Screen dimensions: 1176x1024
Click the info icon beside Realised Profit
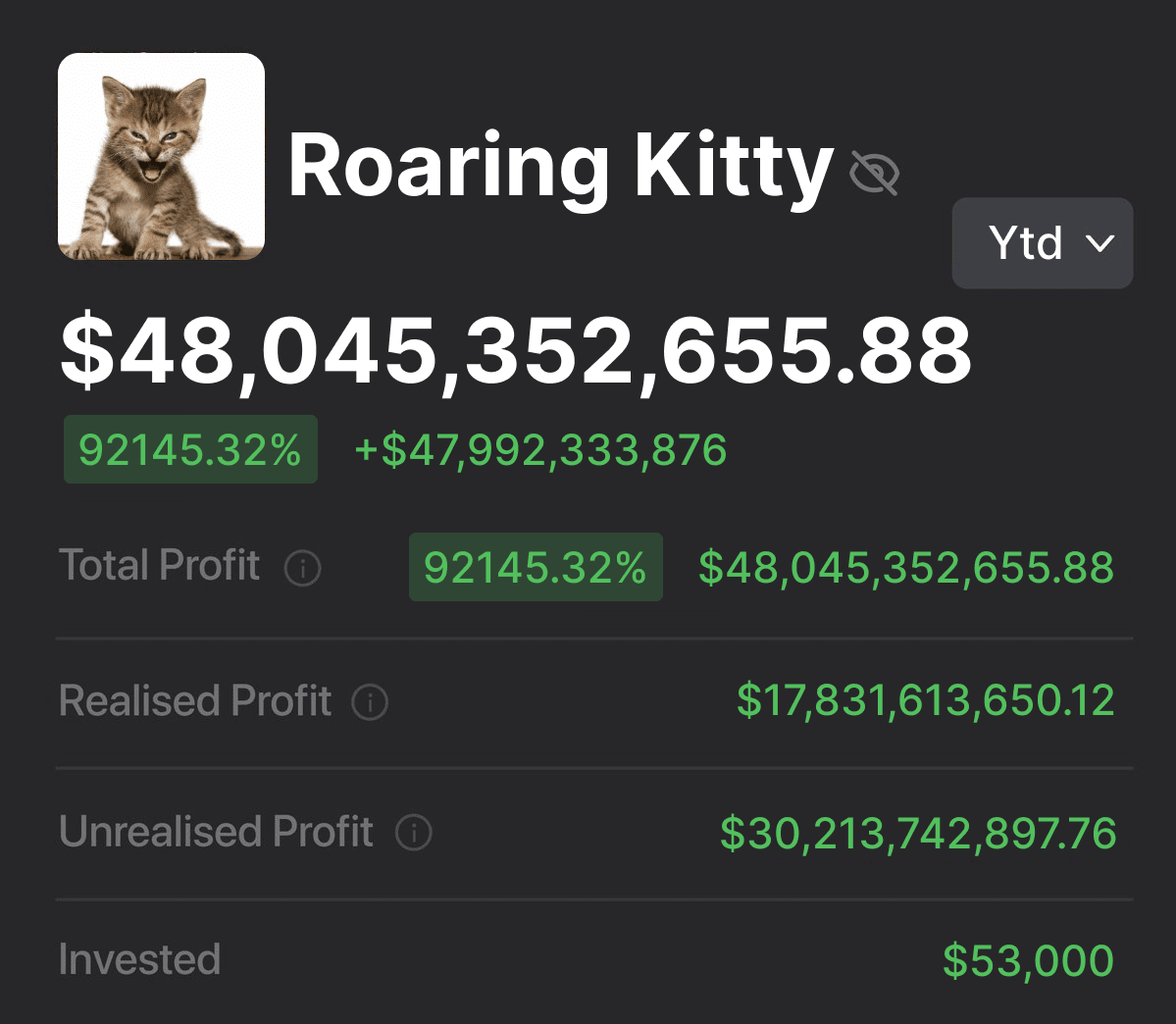tap(370, 702)
